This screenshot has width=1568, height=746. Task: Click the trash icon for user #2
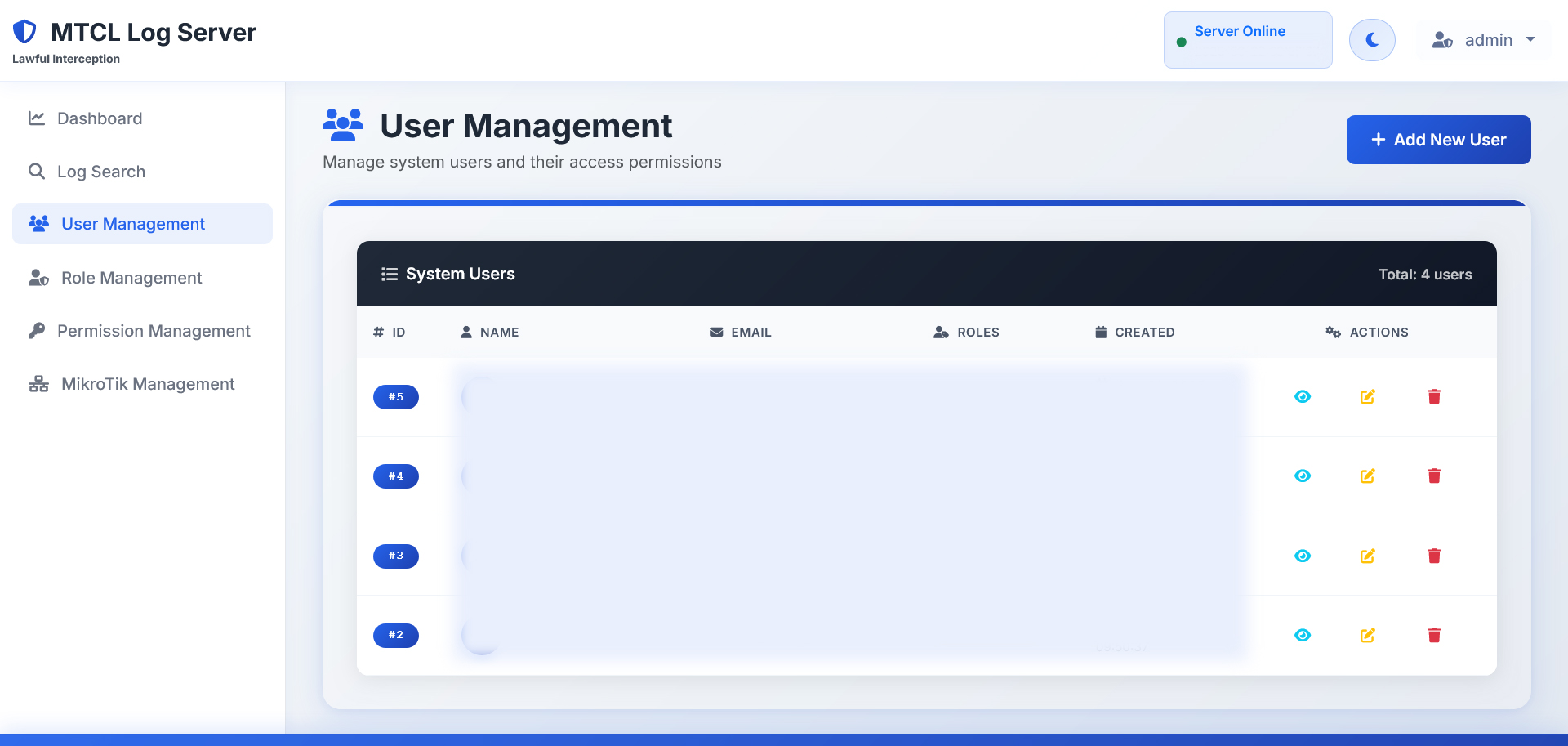1433,635
